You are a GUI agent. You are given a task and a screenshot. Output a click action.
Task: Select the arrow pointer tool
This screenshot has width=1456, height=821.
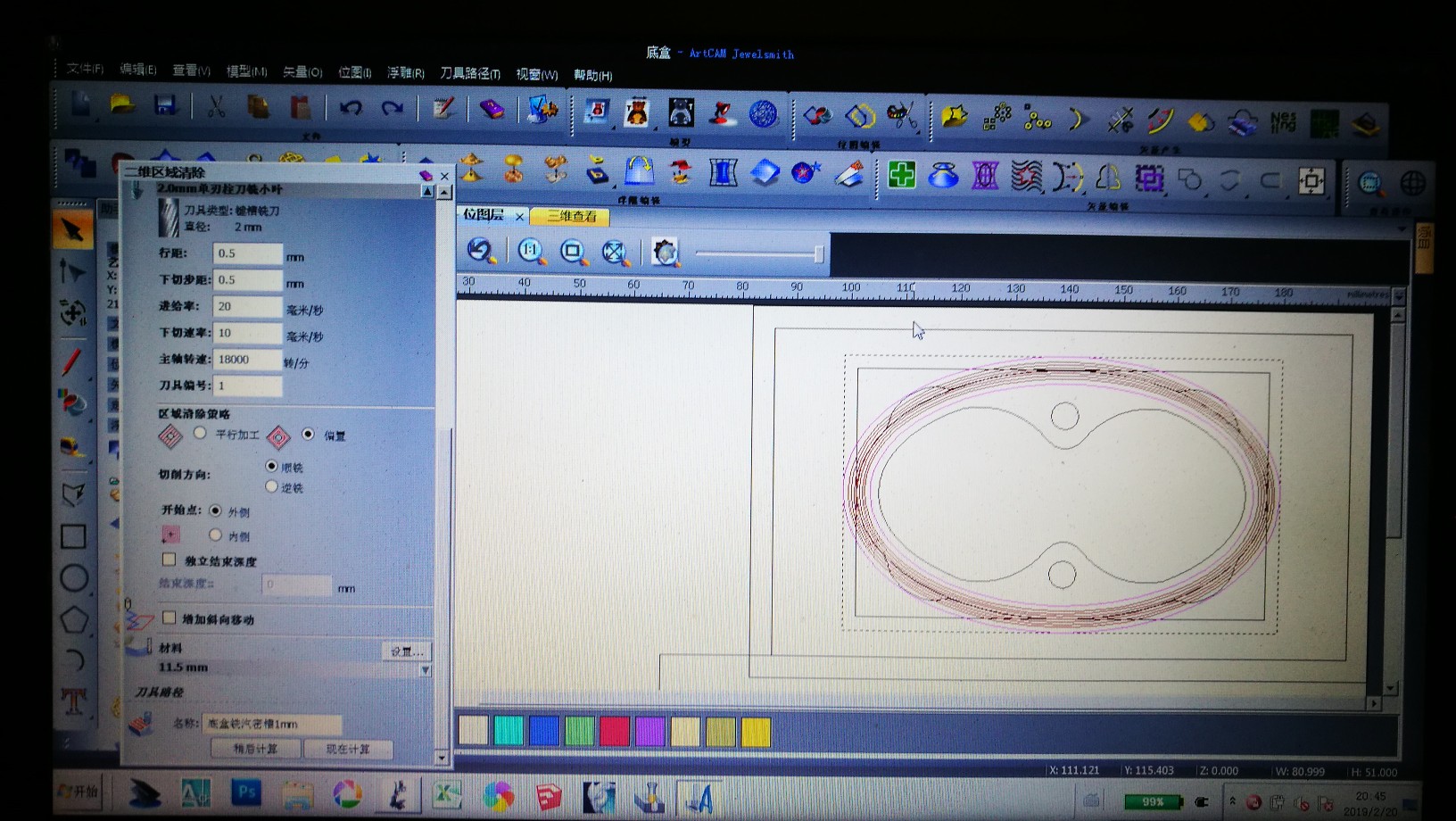72,230
